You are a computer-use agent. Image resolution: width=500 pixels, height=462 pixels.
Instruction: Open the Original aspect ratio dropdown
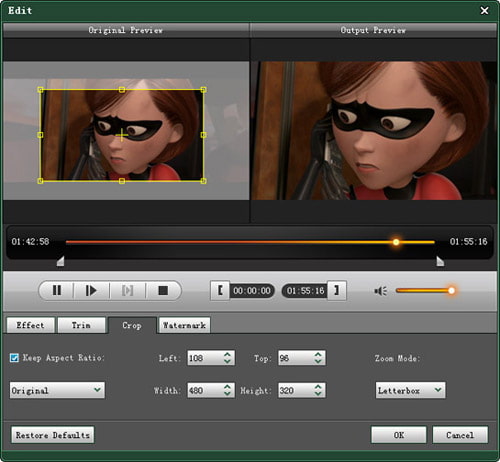[57, 390]
